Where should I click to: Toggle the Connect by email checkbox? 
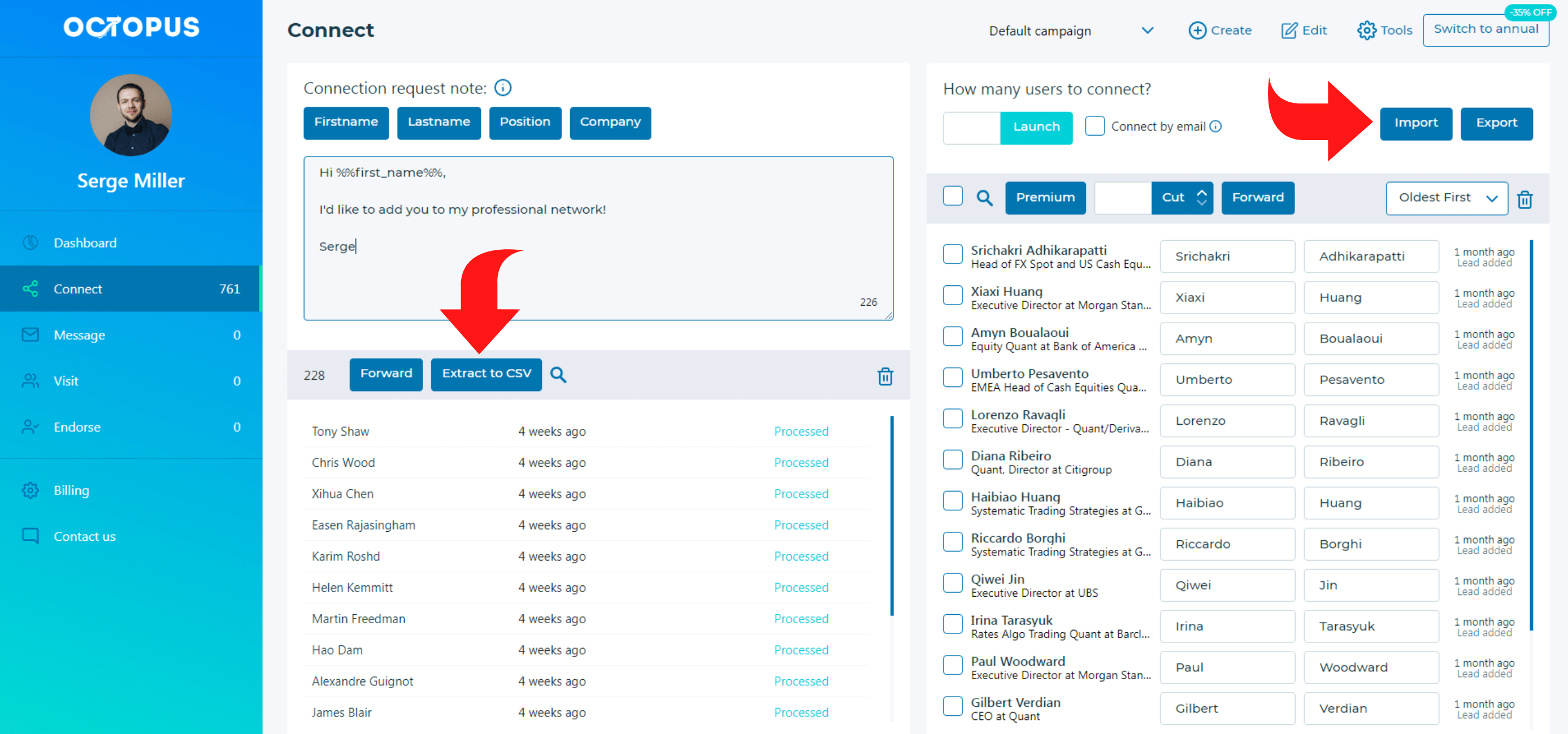click(x=1094, y=126)
